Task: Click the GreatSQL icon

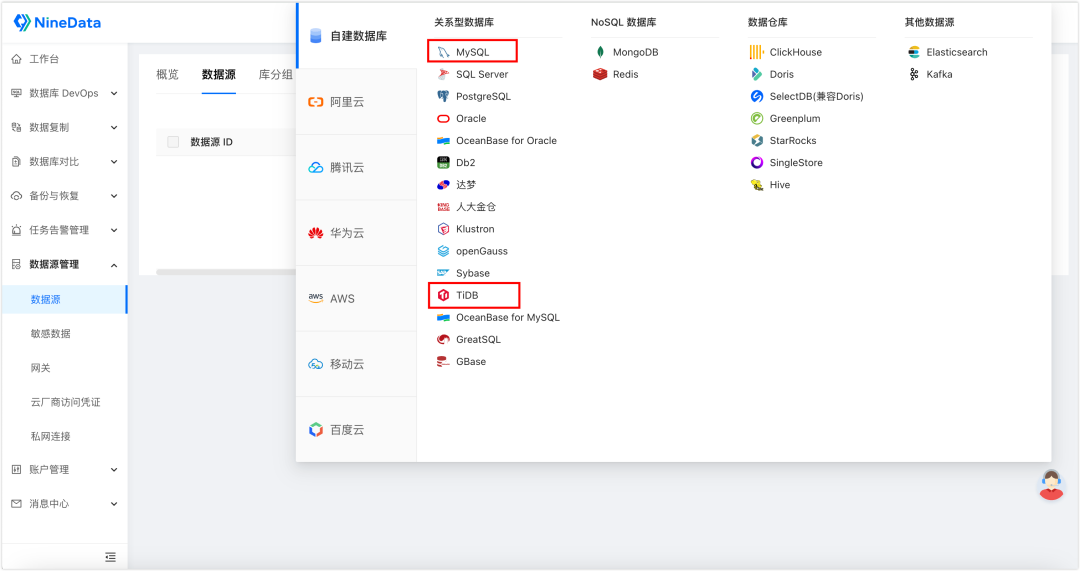Action: click(444, 340)
